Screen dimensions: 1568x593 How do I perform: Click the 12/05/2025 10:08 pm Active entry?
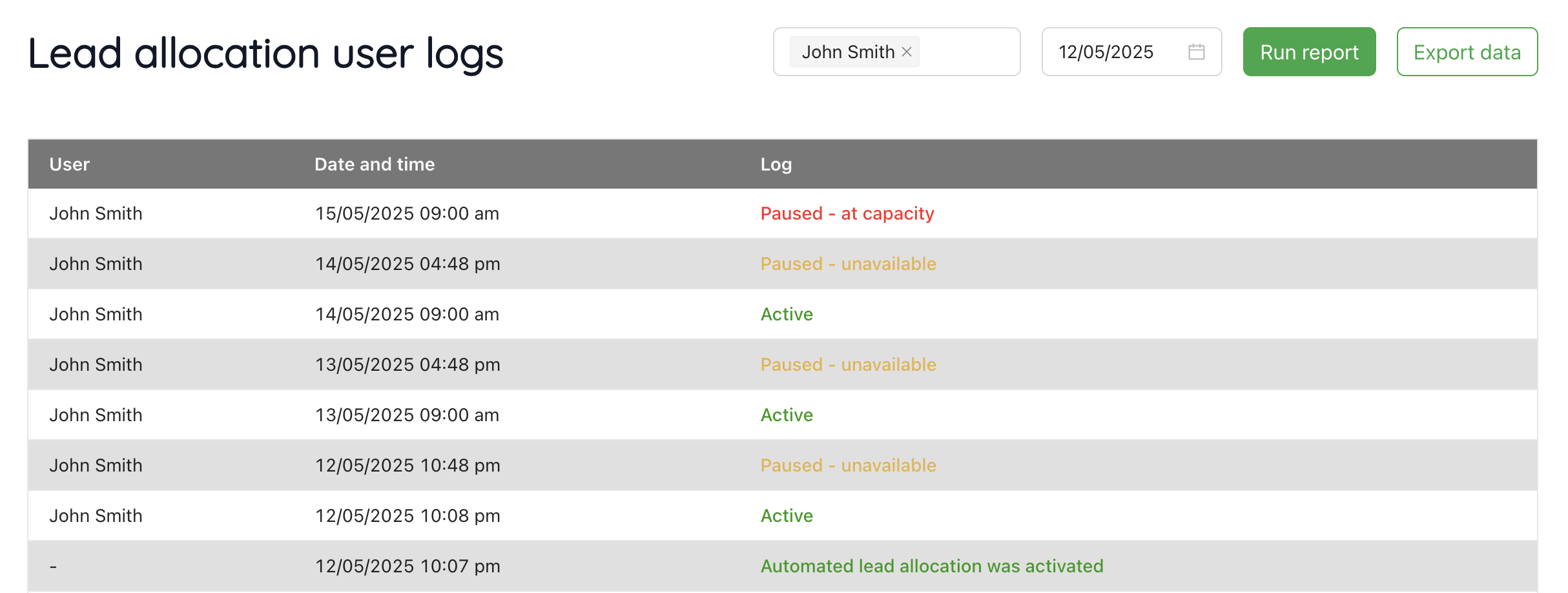click(x=787, y=515)
